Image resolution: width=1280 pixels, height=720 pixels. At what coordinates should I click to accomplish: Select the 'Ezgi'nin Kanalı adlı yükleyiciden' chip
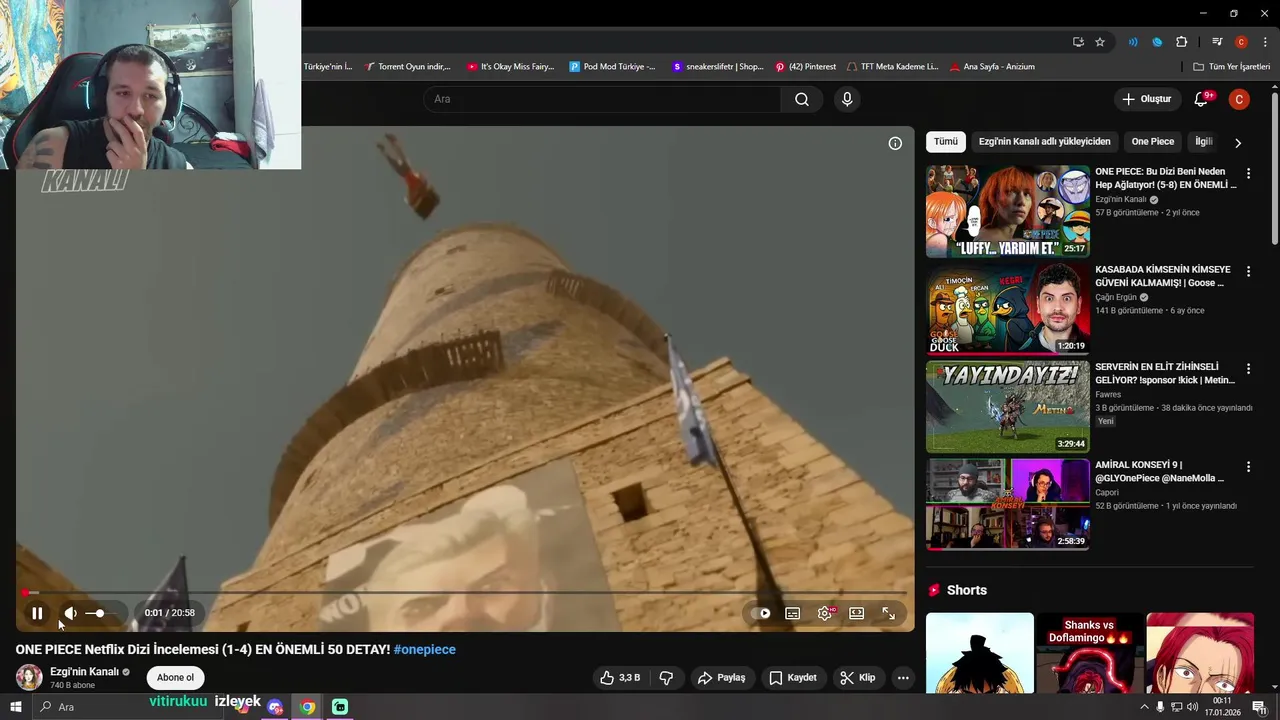(x=1044, y=142)
